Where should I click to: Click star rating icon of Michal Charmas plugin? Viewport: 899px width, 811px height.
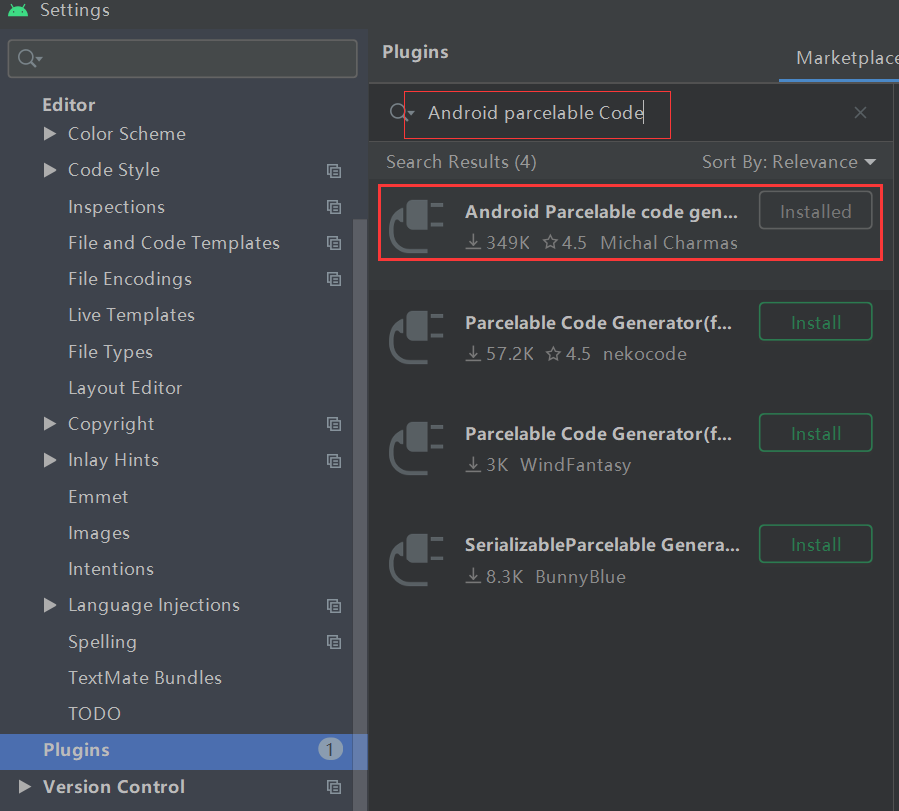click(x=550, y=242)
